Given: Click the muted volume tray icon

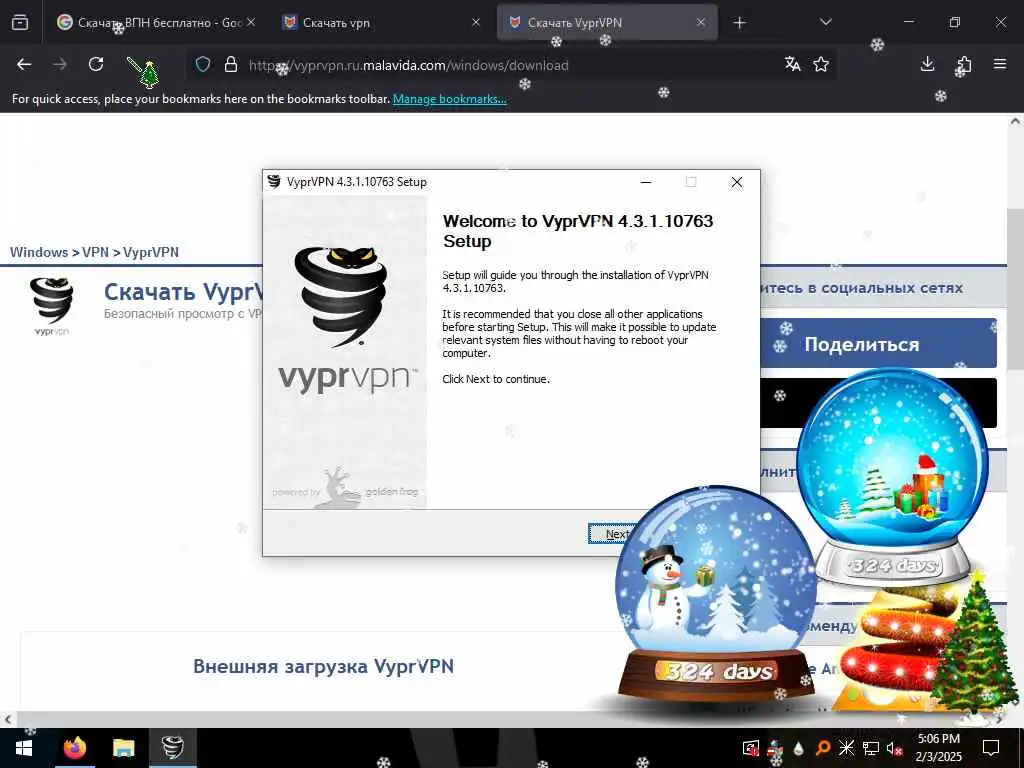Looking at the screenshot, I should (895, 748).
